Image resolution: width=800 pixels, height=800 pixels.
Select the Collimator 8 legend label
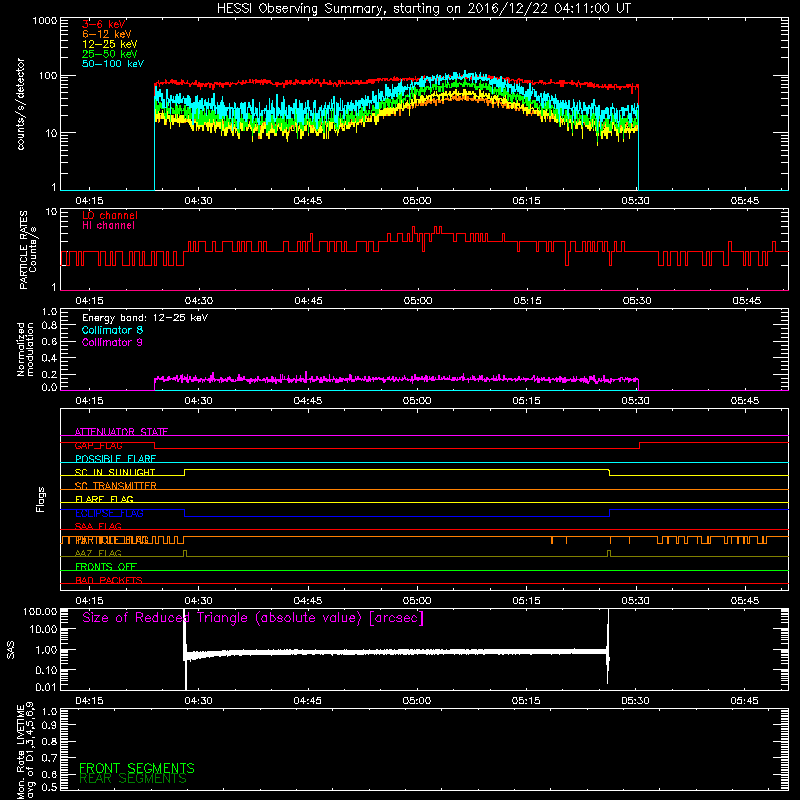112,330
